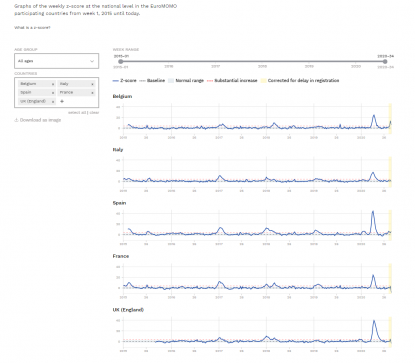Screen dimensions: 415x363
Task: Toggle the Z-score legend entry
Action: pyautogui.click(x=125, y=81)
